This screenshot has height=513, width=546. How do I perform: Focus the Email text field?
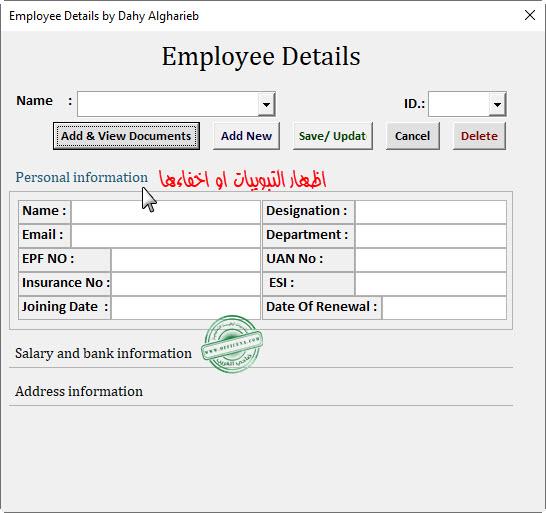pyautogui.click(x=166, y=235)
